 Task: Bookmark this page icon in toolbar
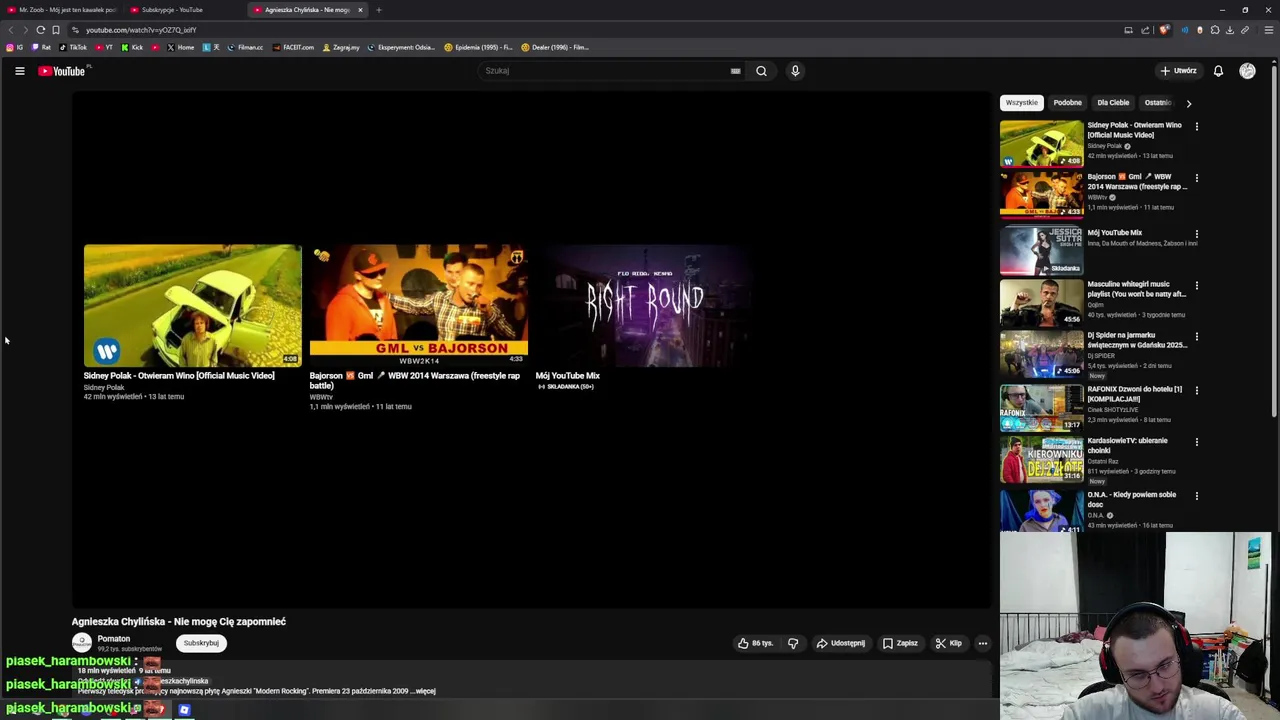56,30
